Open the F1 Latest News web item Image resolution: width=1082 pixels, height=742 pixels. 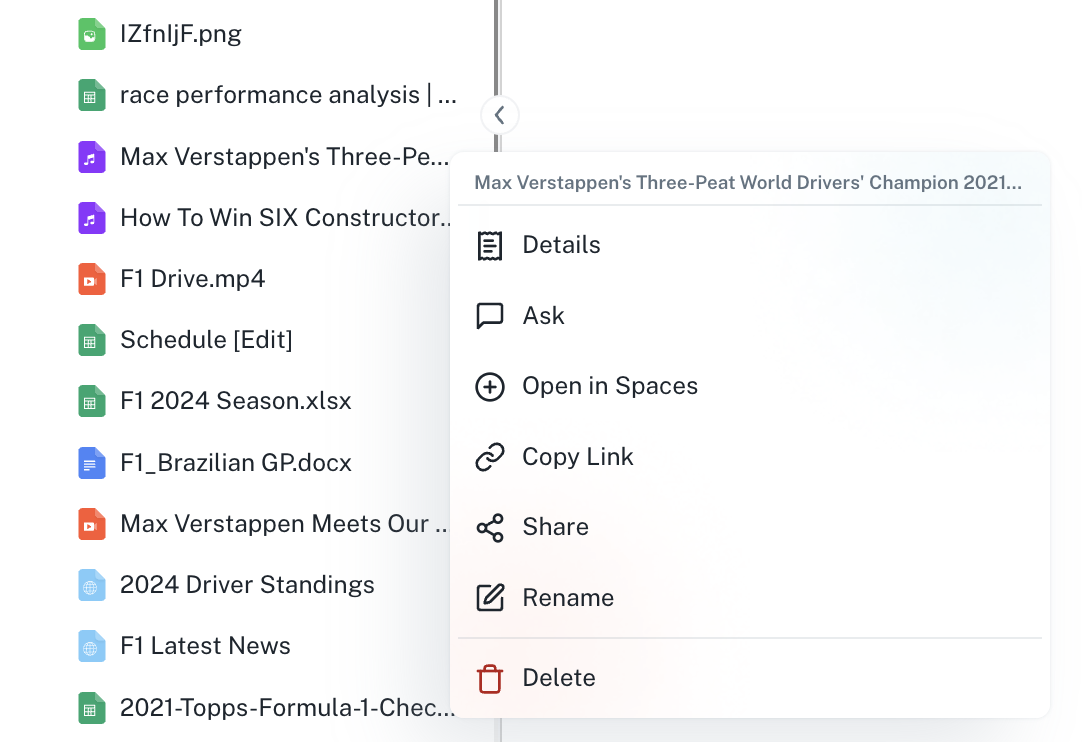click(205, 646)
